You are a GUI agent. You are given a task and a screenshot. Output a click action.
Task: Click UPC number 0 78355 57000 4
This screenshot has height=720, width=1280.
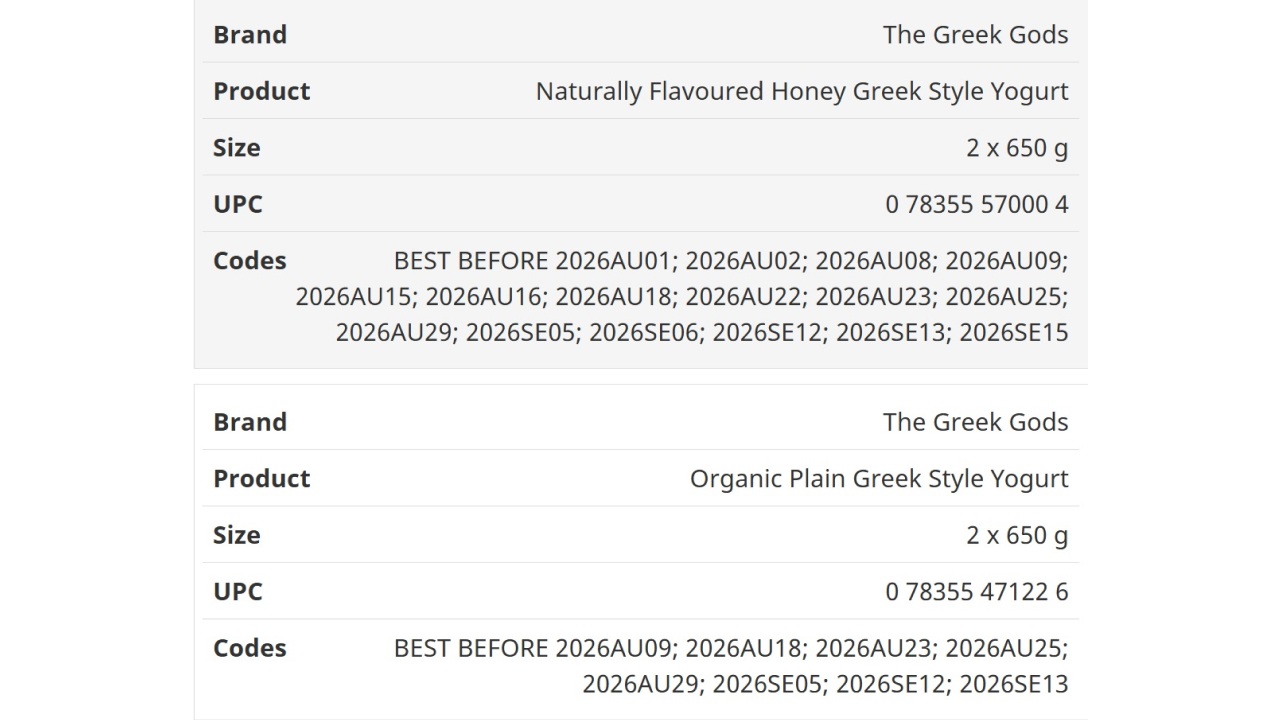point(977,204)
